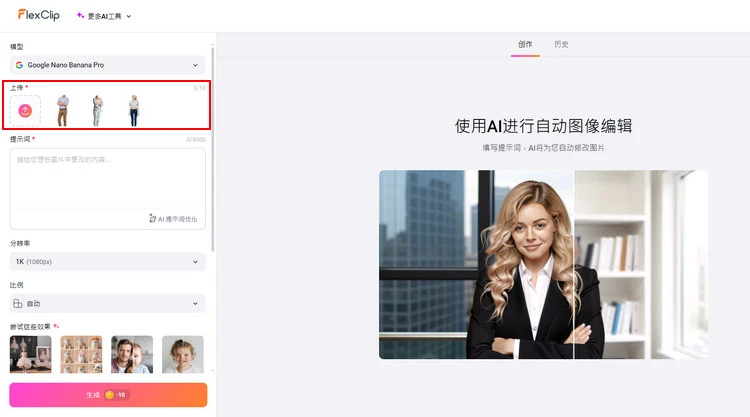Switch to the 历史 tab
The height and width of the screenshot is (417, 750).
coord(561,44)
